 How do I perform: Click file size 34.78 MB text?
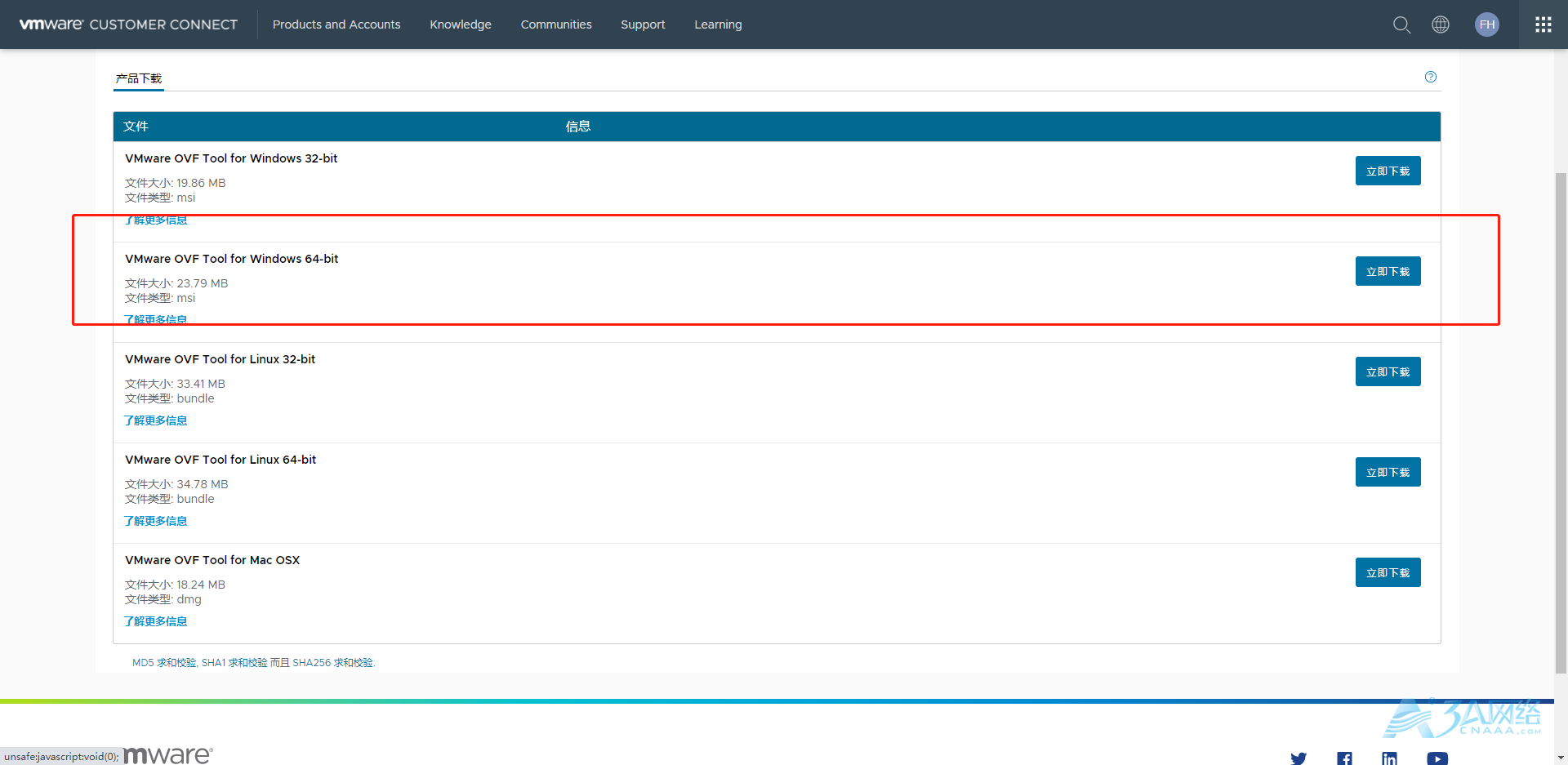(x=203, y=484)
